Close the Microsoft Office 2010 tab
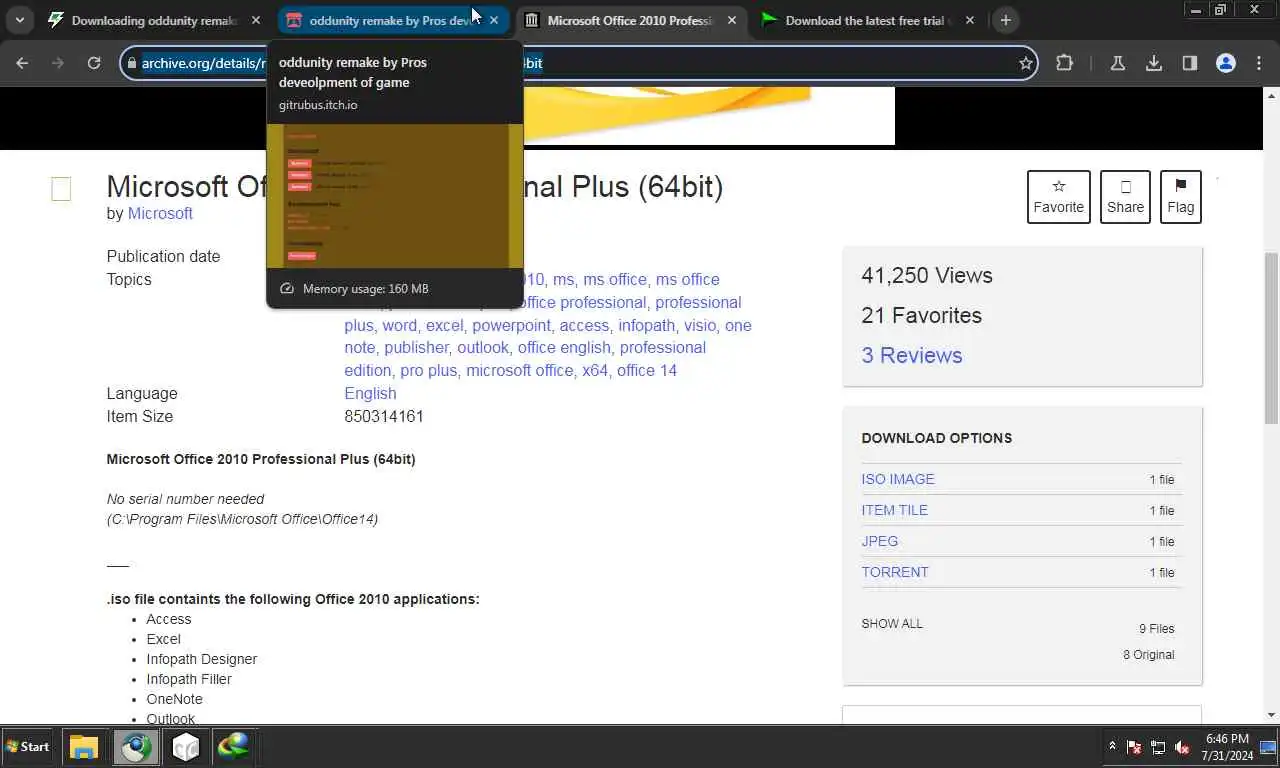 click(x=732, y=20)
